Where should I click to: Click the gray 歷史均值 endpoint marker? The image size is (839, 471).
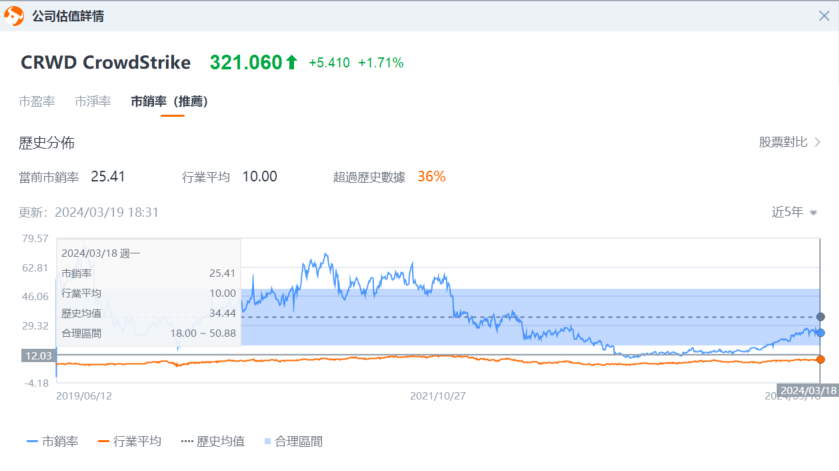(x=820, y=317)
